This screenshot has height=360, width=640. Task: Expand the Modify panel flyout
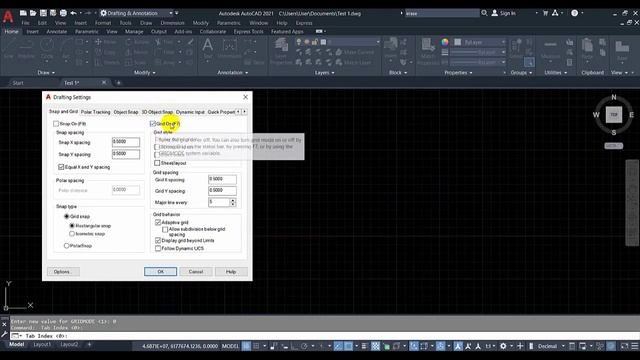[145, 73]
